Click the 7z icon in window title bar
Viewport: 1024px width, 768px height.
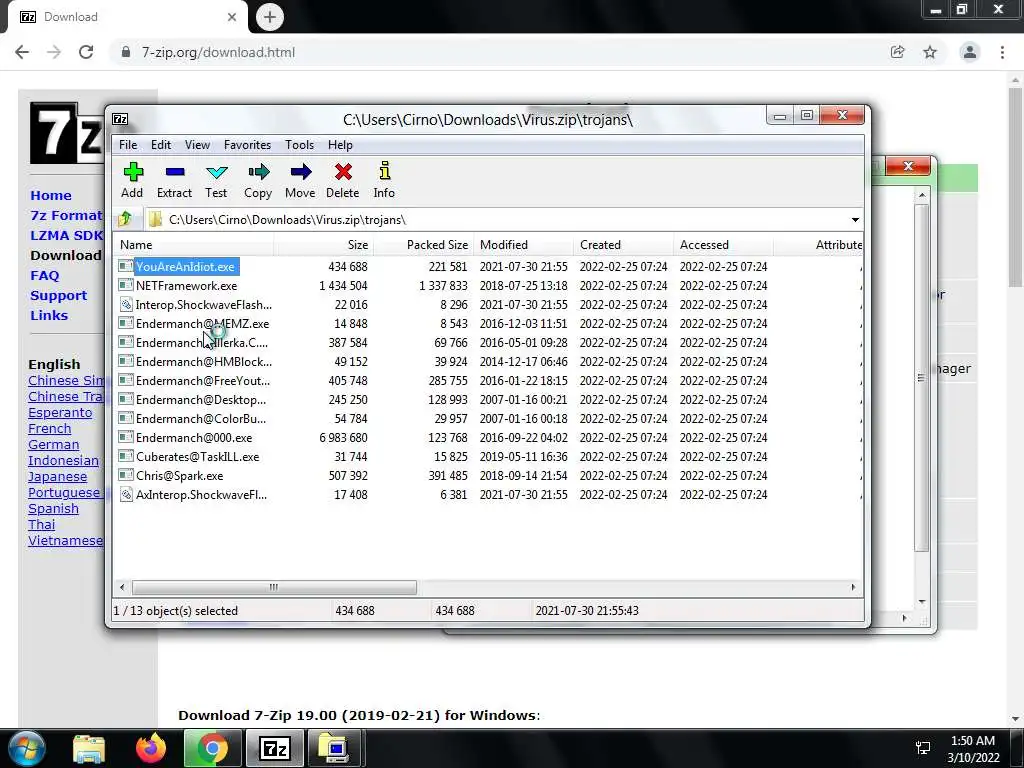(x=120, y=119)
